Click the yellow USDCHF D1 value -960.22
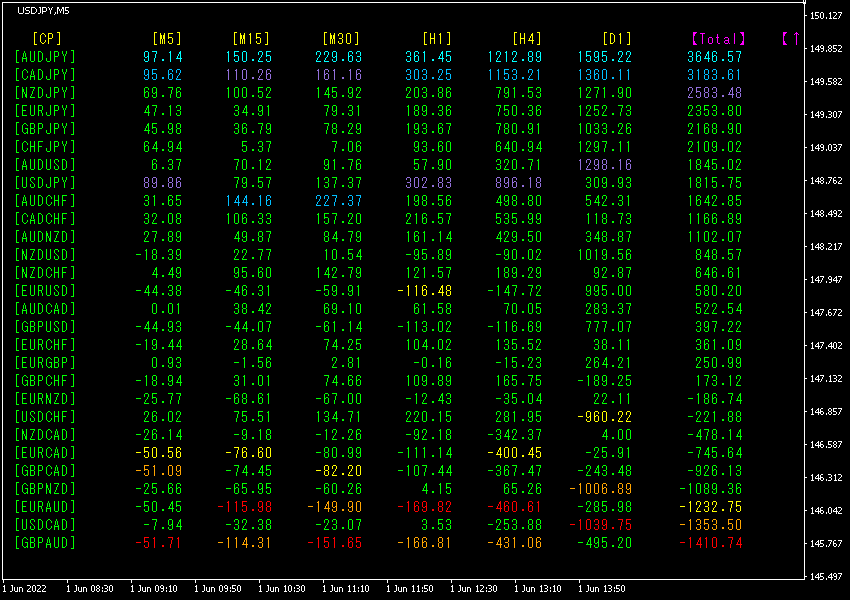This screenshot has height=600, width=850. click(x=604, y=417)
